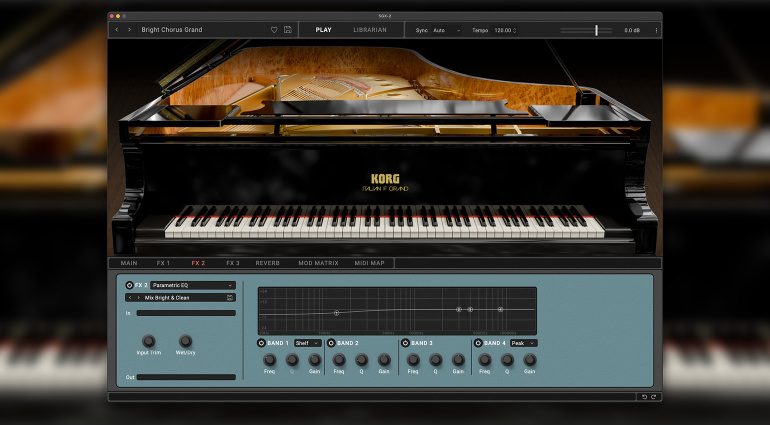Screen dimensions: 770x425
Task: Toggle the FX 2 power button
Action: (129, 285)
